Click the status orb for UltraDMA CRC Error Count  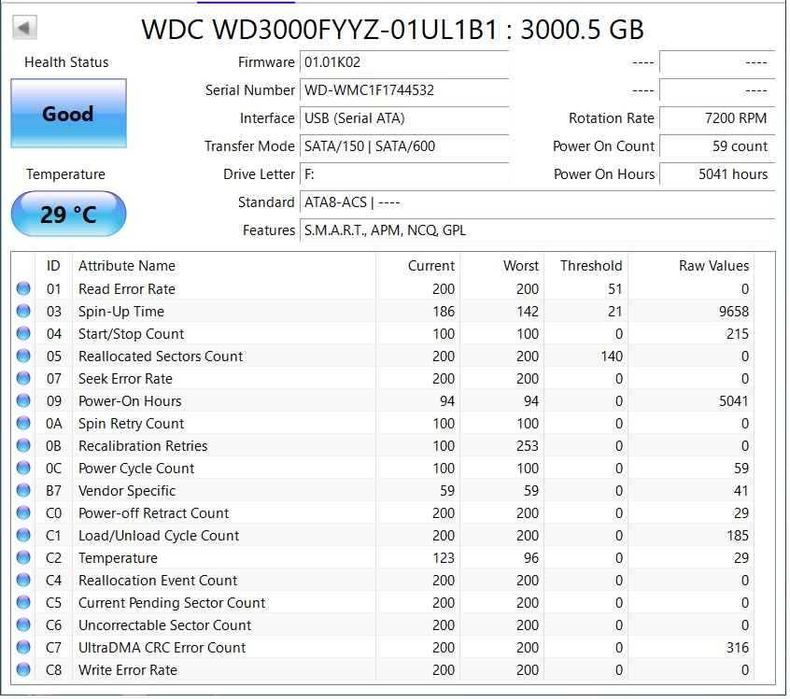23,648
